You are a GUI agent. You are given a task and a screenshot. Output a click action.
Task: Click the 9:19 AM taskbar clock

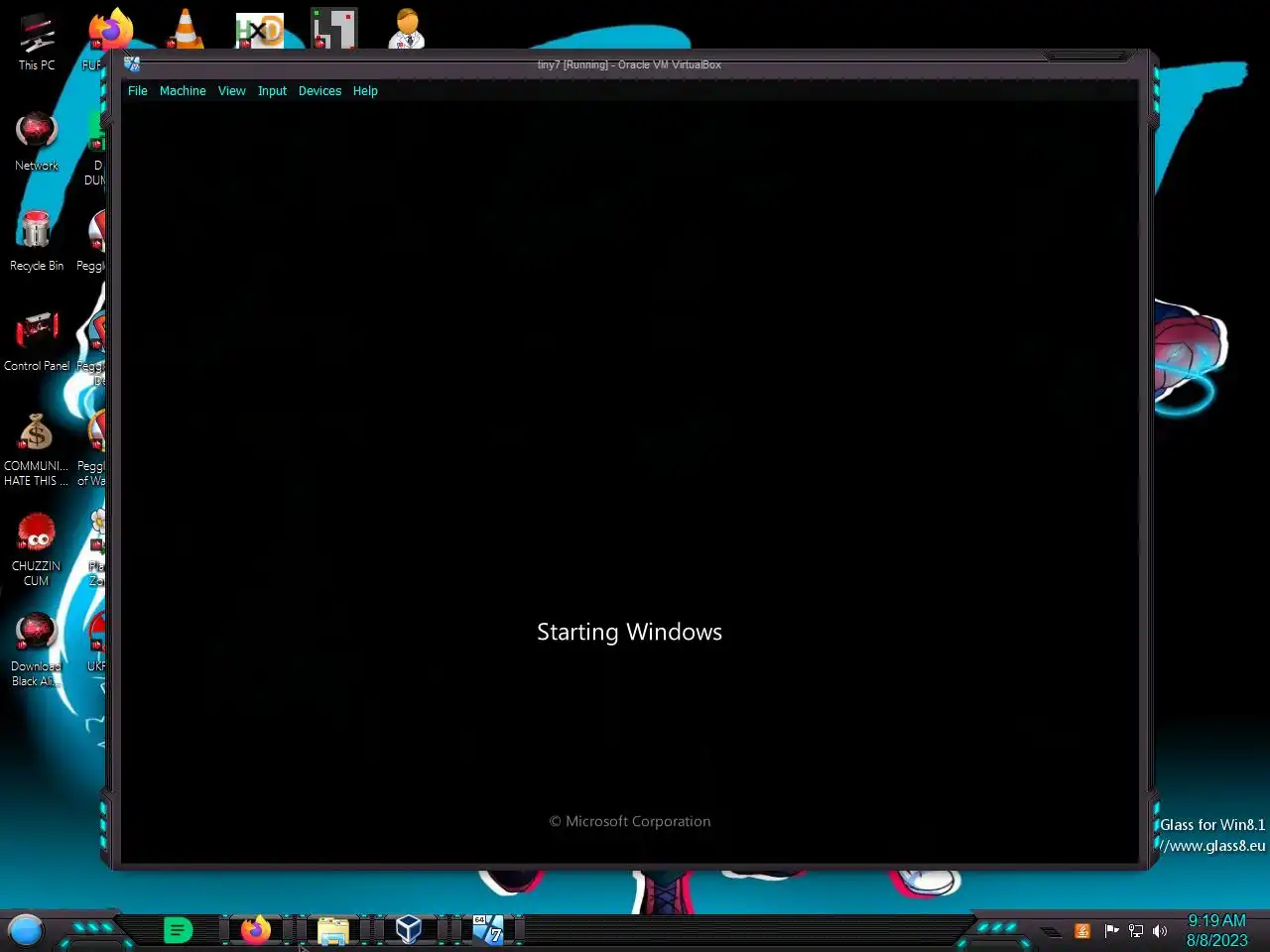point(1216,920)
